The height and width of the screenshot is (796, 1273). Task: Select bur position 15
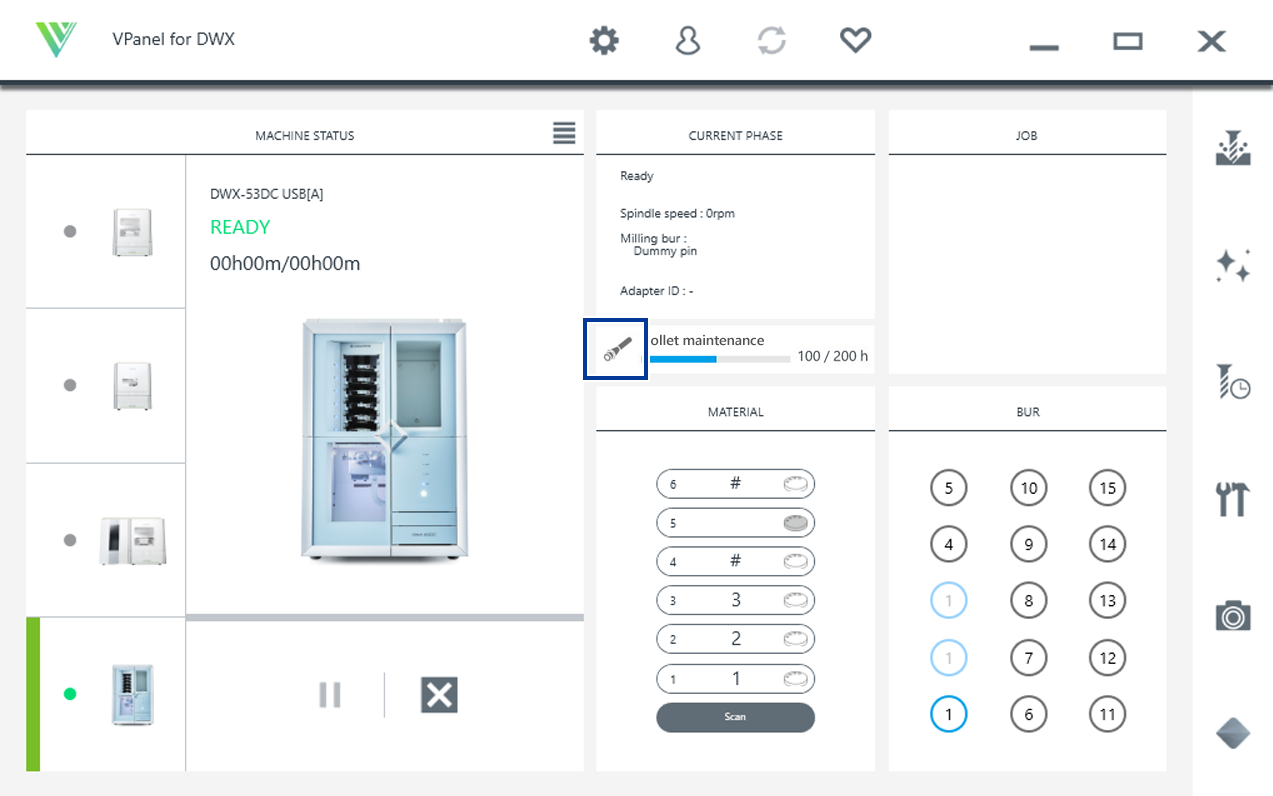click(x=1107, y=488)
